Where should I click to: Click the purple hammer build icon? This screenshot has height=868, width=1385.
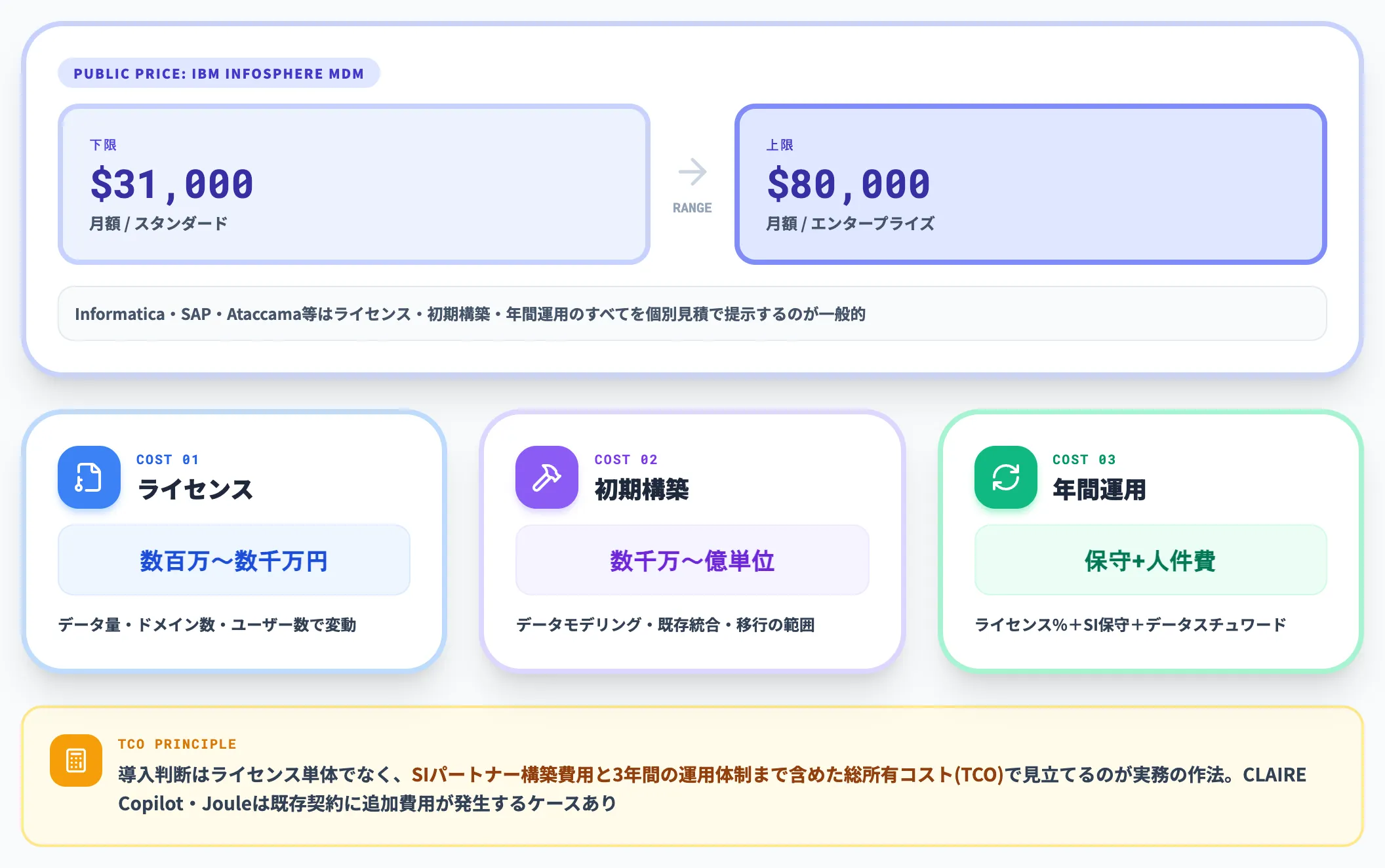[547, 477]
